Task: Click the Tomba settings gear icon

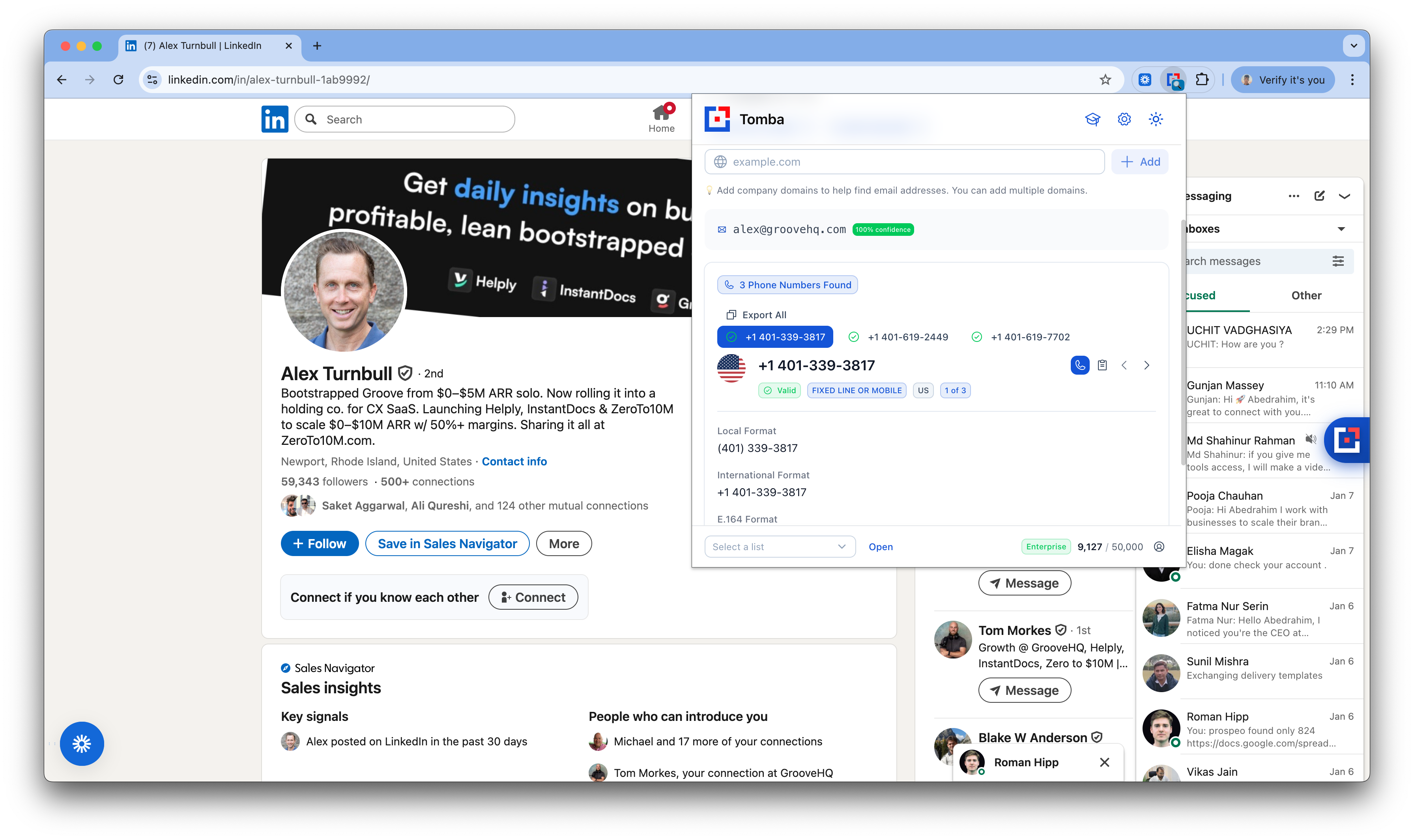Action: point(1124,119)
